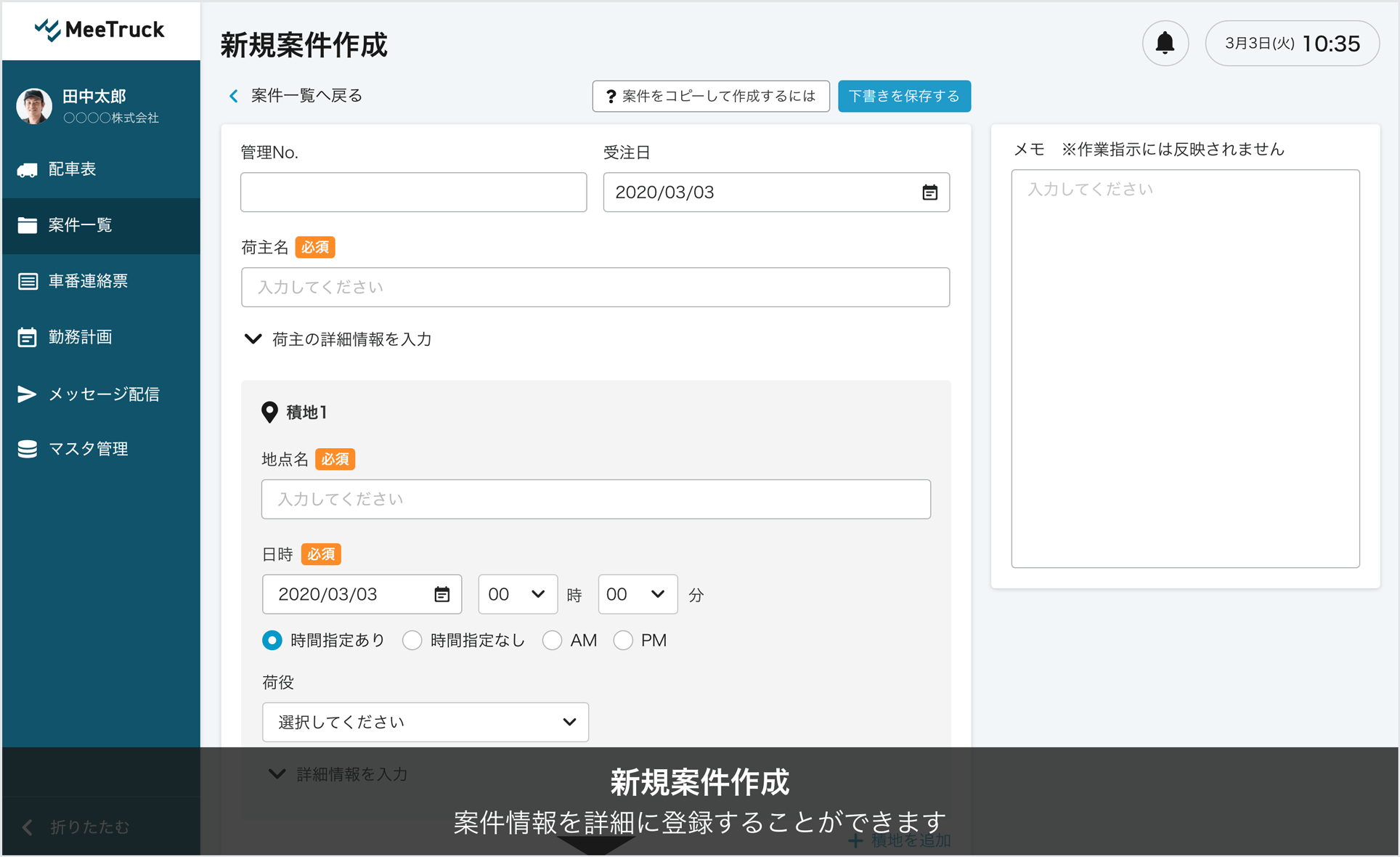Click the truck icon for 配車表
This screenshot has height=857, width=1400.
[x=28, y=169]
